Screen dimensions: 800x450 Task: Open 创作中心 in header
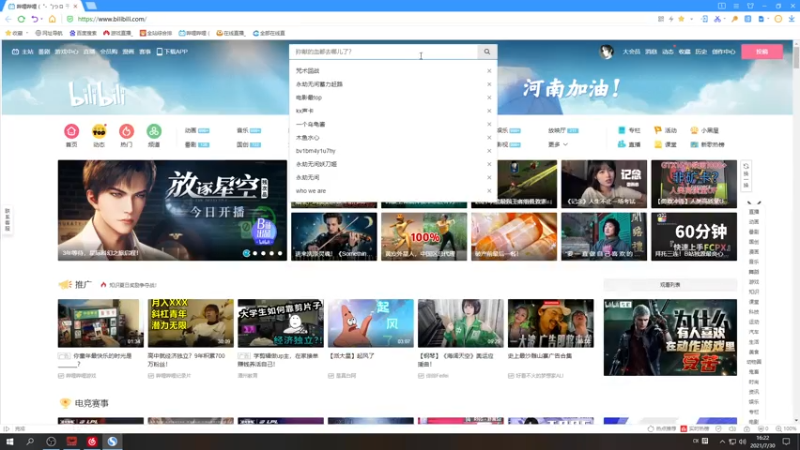[x=723, y=52]
